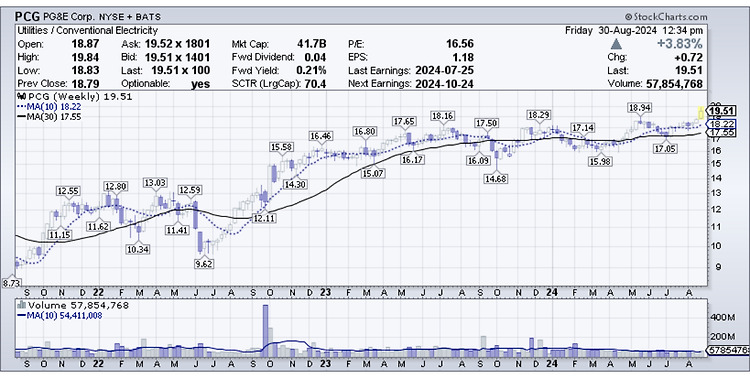Click the Optionable value yes
Image resolution: width=750 pixels, height=378 pixels.
[x=200, y=84]
